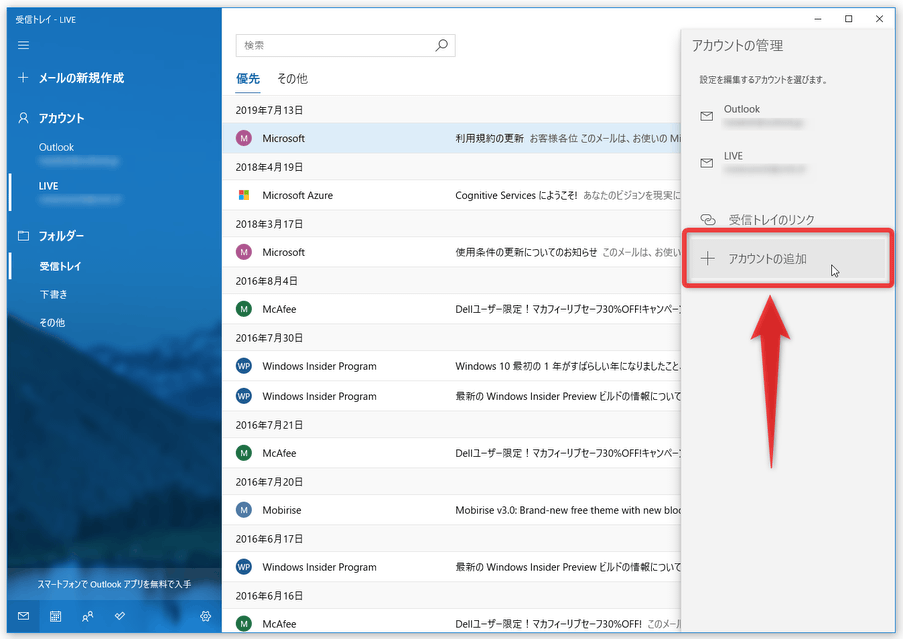
Task: Click the plus icon for アカウントの追加
Action: tap(708, 258)
